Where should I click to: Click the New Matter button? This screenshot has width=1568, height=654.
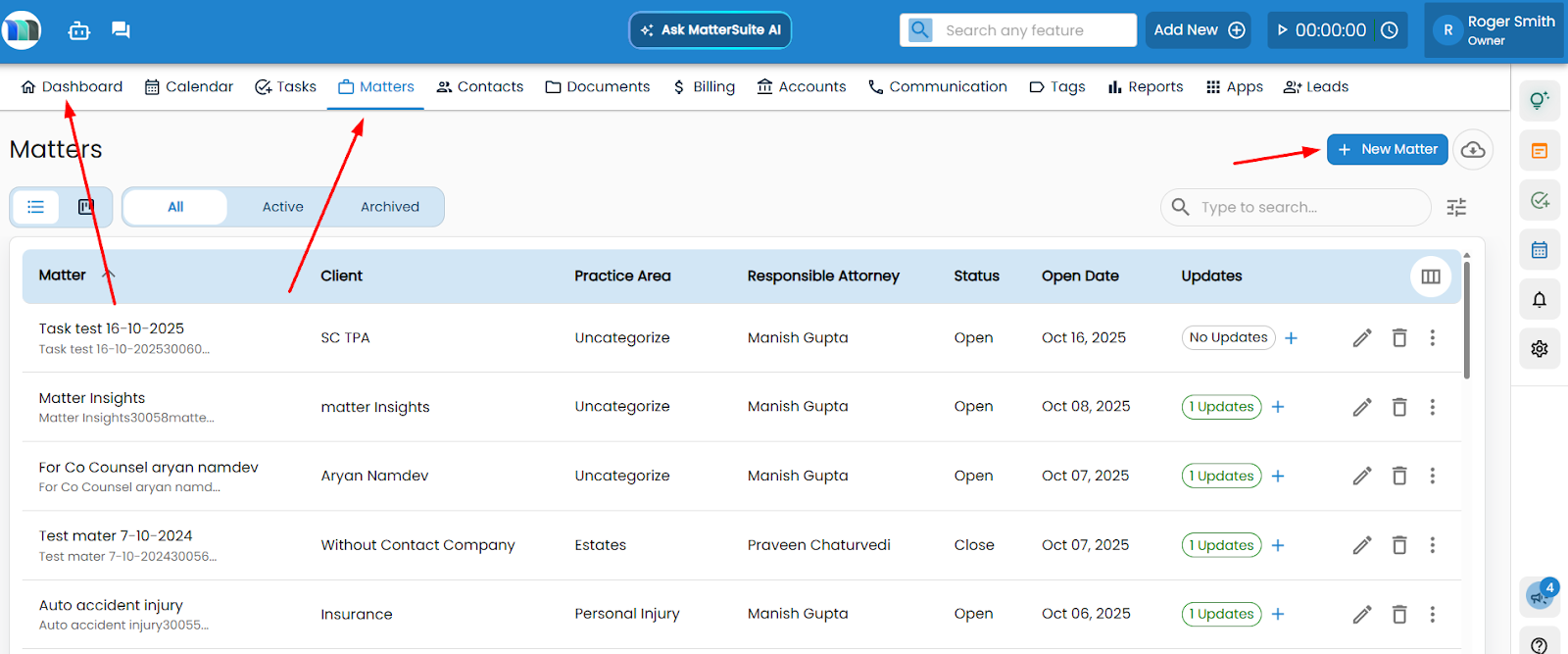click(1387, 150)
